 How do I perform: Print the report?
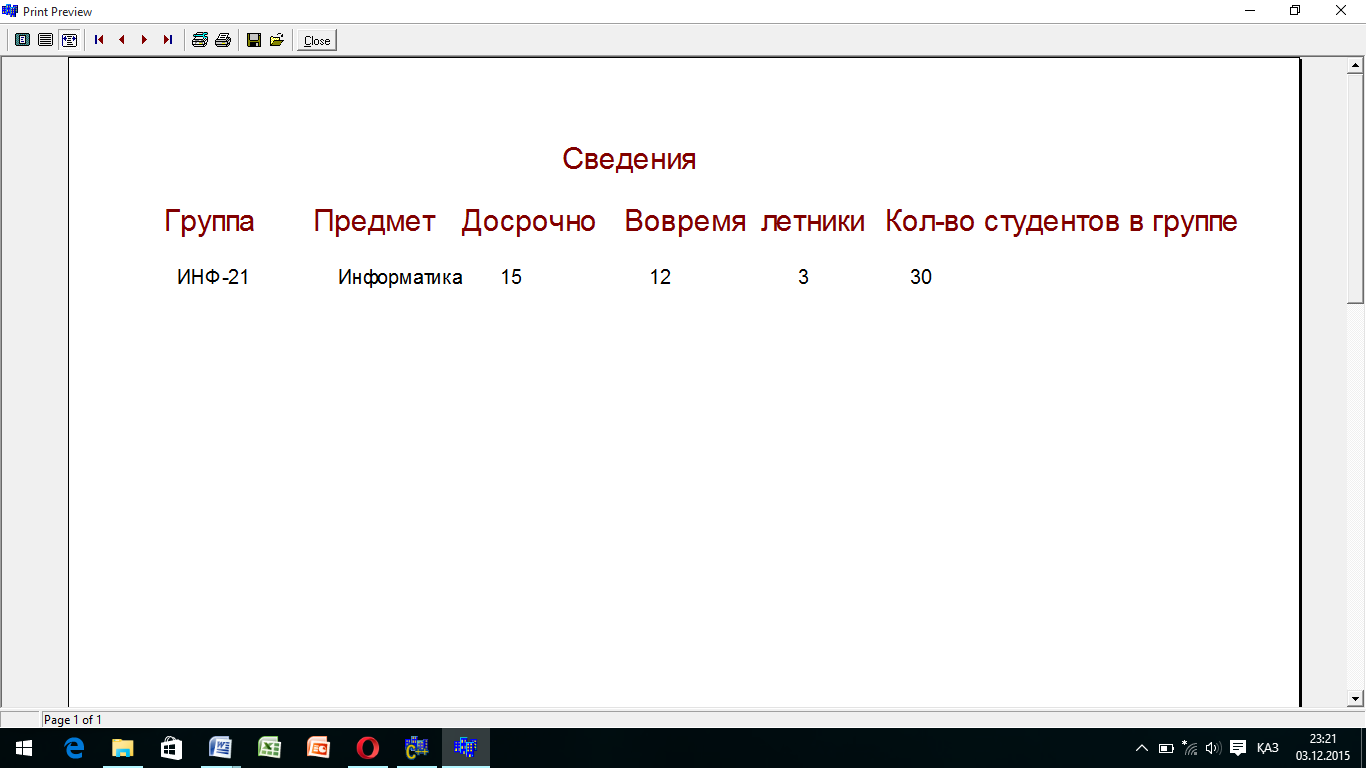pos(222,40)
